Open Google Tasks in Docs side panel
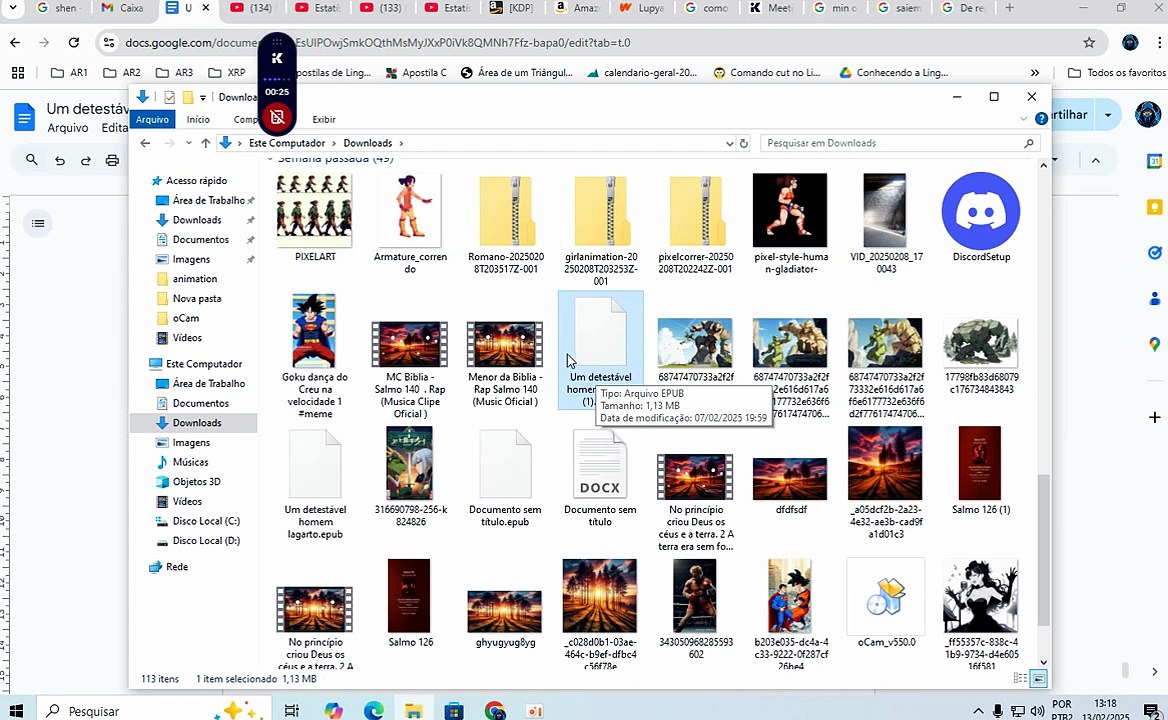1168x720 pixels. [1154, 253]
